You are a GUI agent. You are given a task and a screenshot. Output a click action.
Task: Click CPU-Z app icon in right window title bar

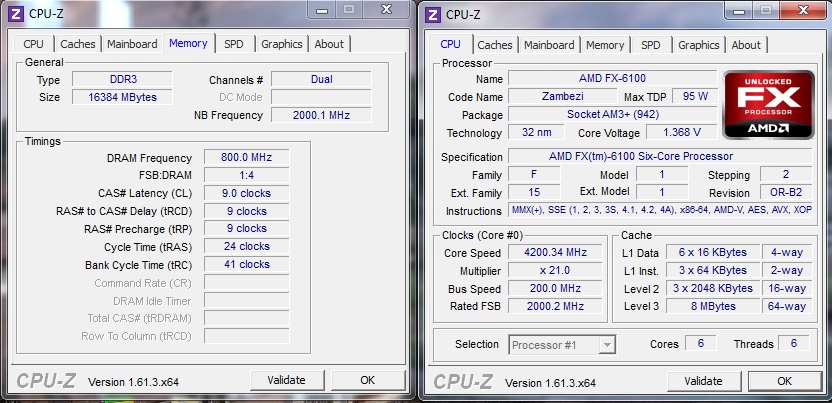[x=434, y=15]
